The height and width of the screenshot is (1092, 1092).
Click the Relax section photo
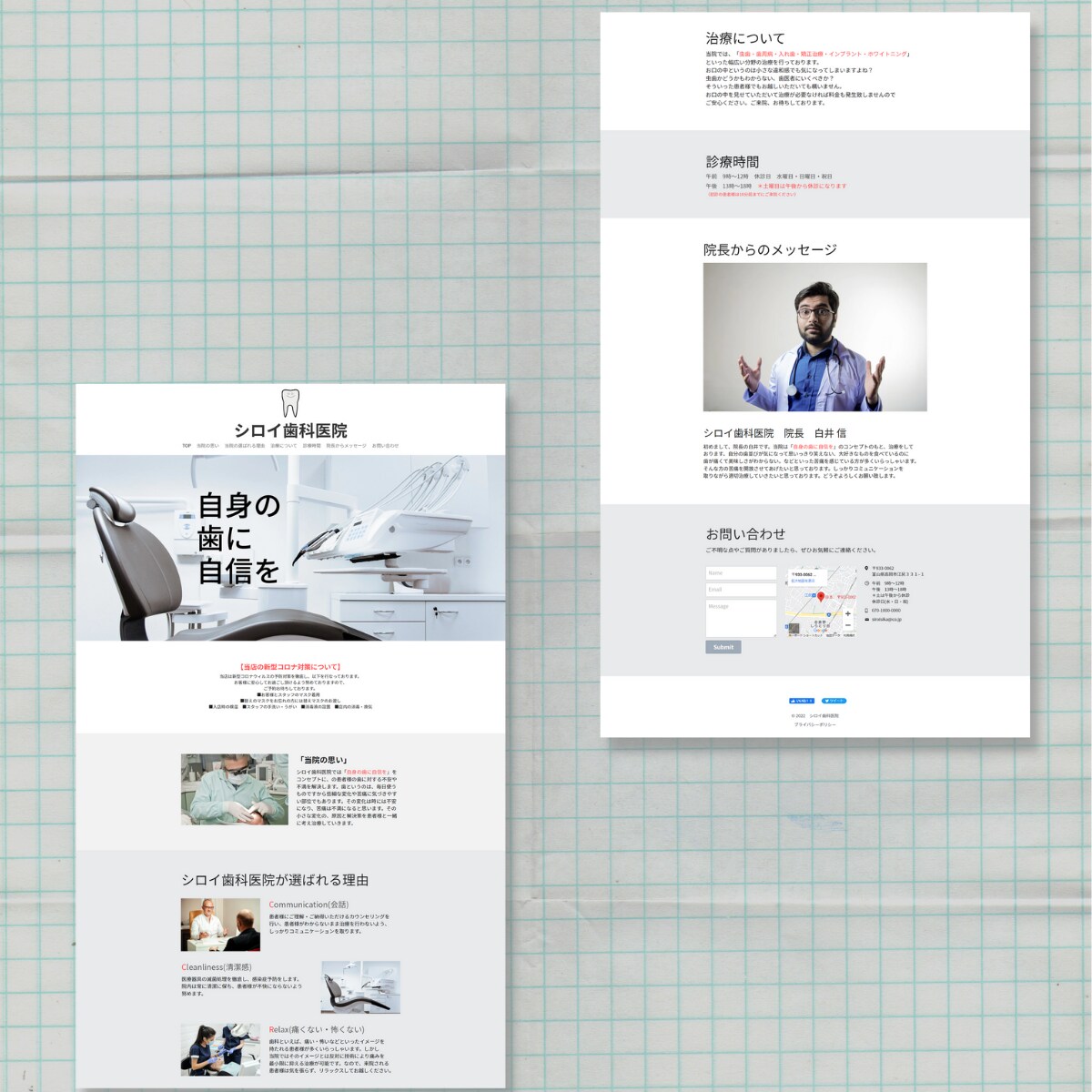(221, 1050)
